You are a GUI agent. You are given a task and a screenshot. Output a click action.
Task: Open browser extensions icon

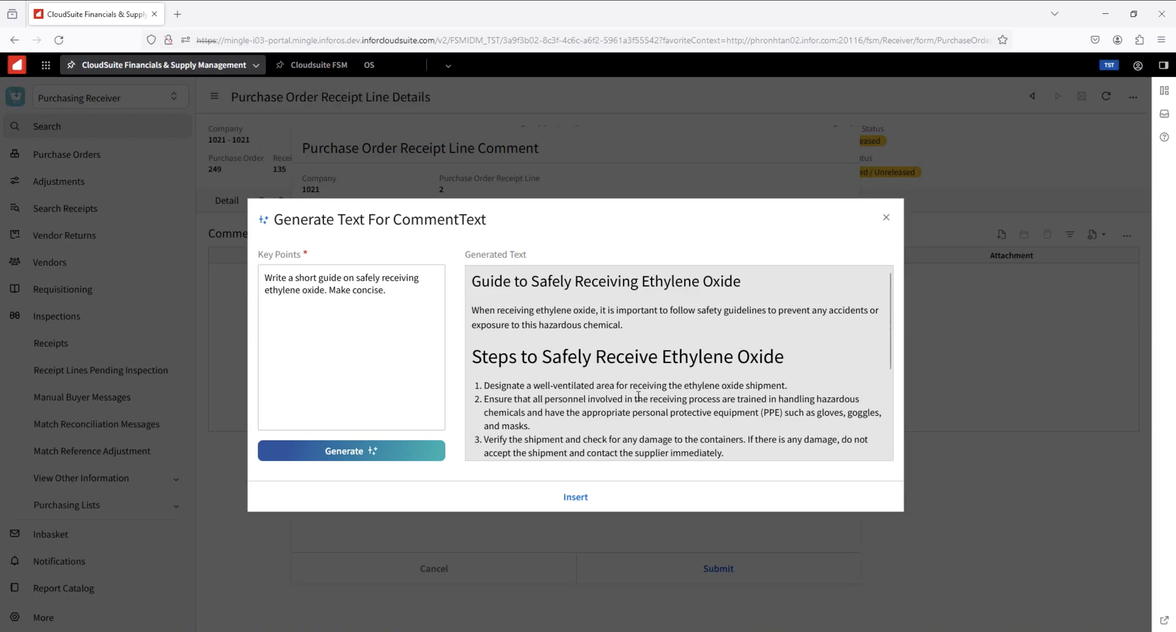click(1139, 40)
